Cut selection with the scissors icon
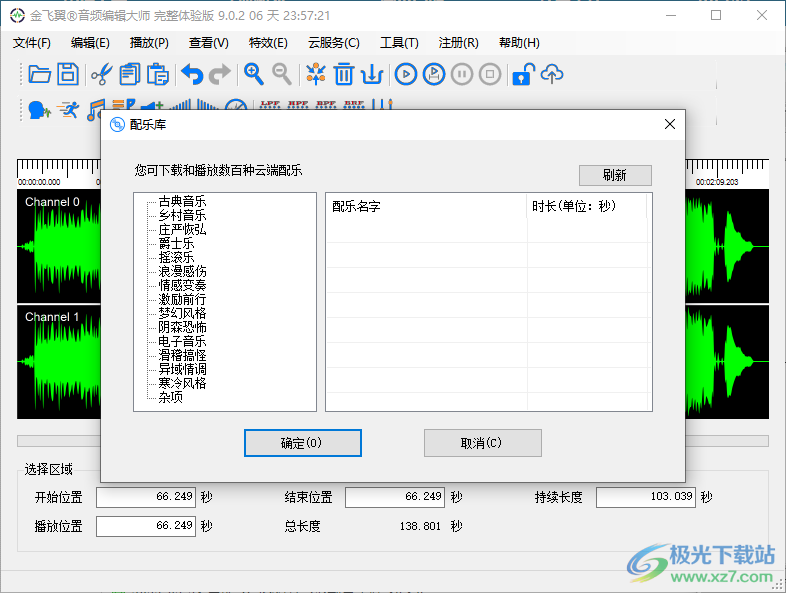Image resolution: width=786 pixels, height=593 pixels. (x=102, y=74)
